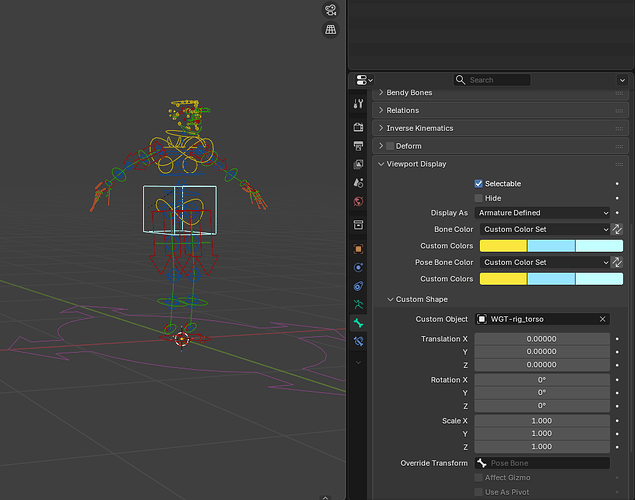Image resolution: width=635 pixels, height=500 pixels.
Task: Pick the middle blue Bone Color swatch
Action: pyautogui.click(x=551, y=246)
